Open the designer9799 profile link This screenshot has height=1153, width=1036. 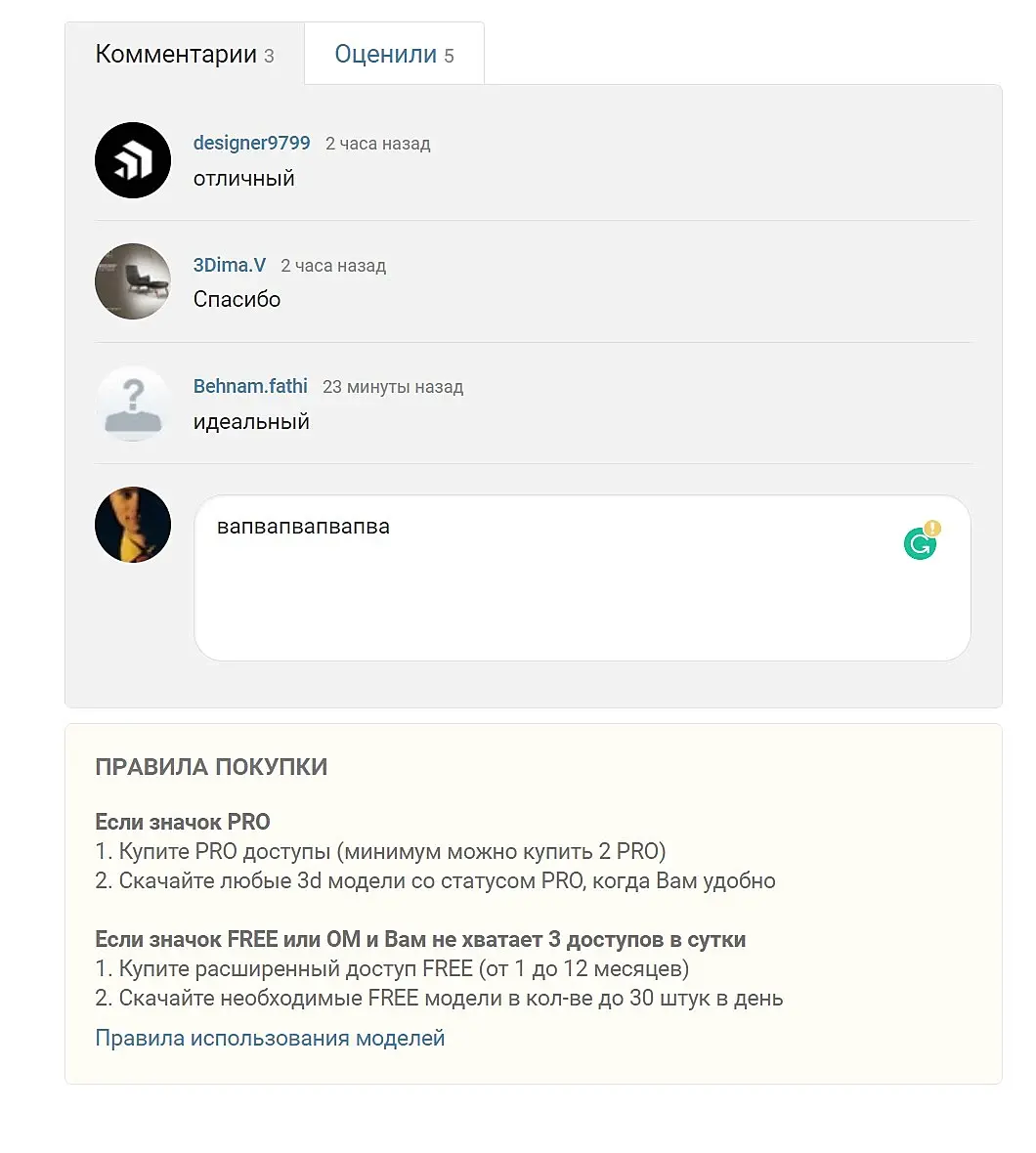(x=251, y=143)
